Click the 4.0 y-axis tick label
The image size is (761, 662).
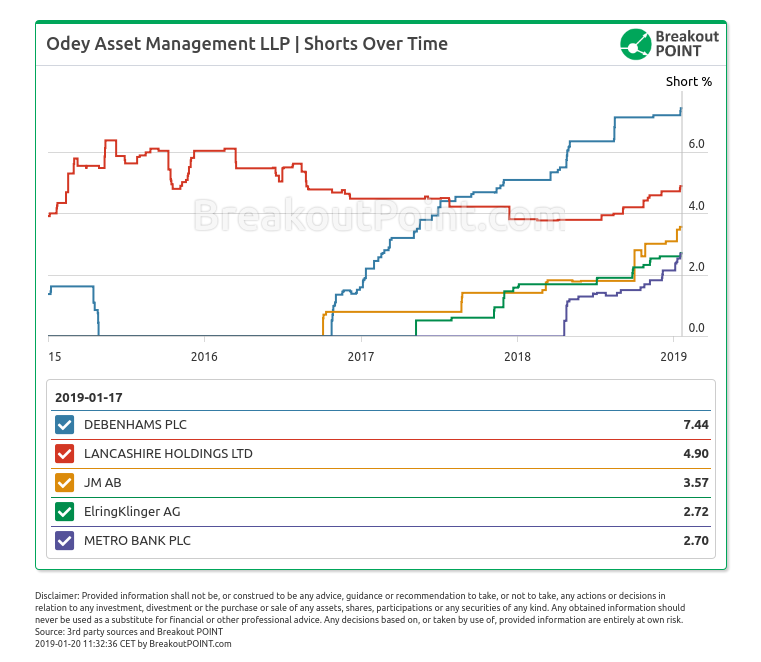(696, 206)
